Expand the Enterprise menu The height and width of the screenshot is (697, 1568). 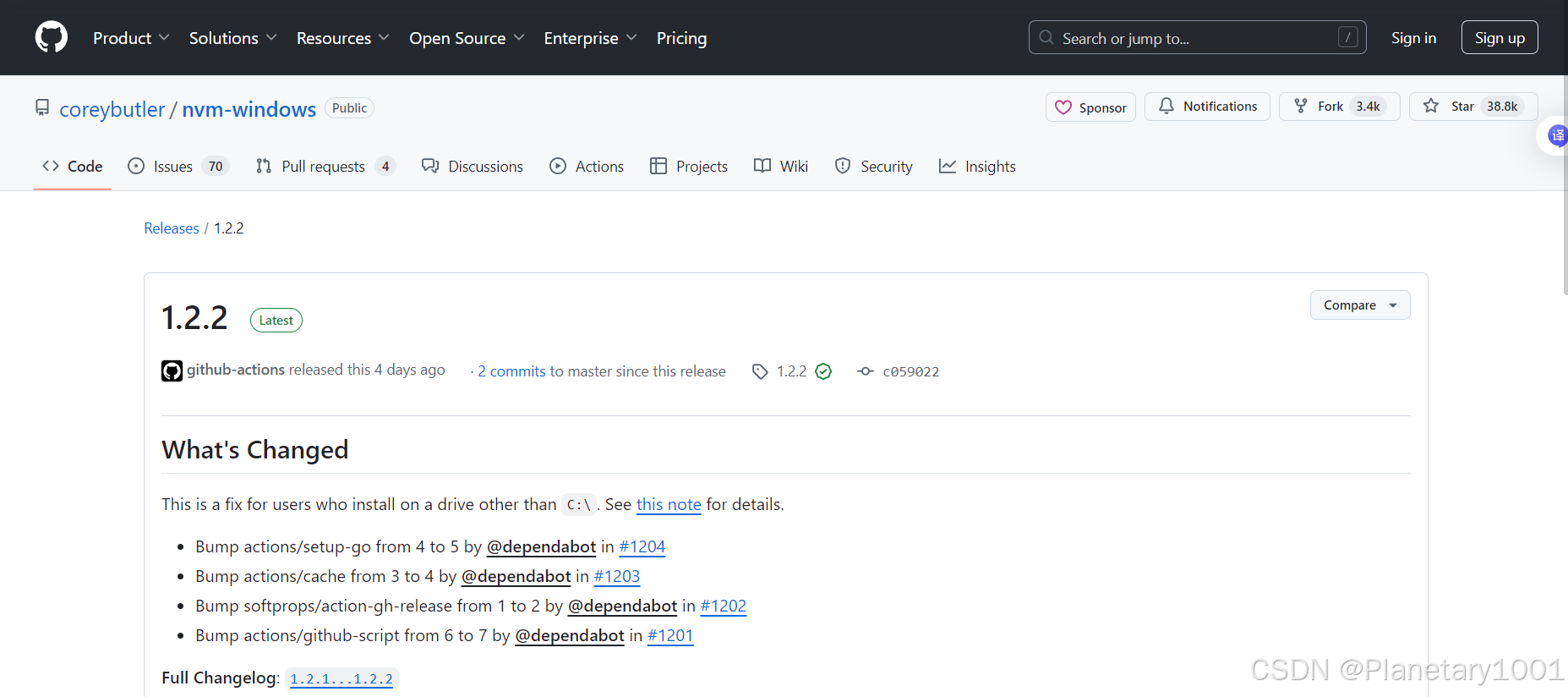[x=590, y=38]
